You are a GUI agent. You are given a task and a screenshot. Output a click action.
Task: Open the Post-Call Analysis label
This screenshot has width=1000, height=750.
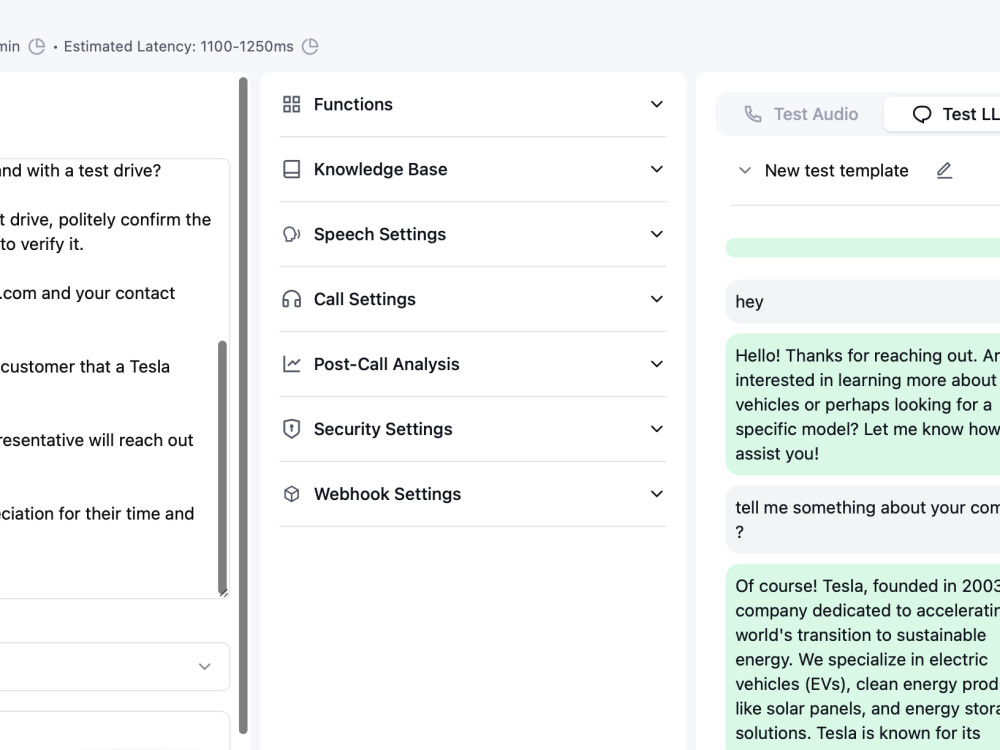[386, 364]
